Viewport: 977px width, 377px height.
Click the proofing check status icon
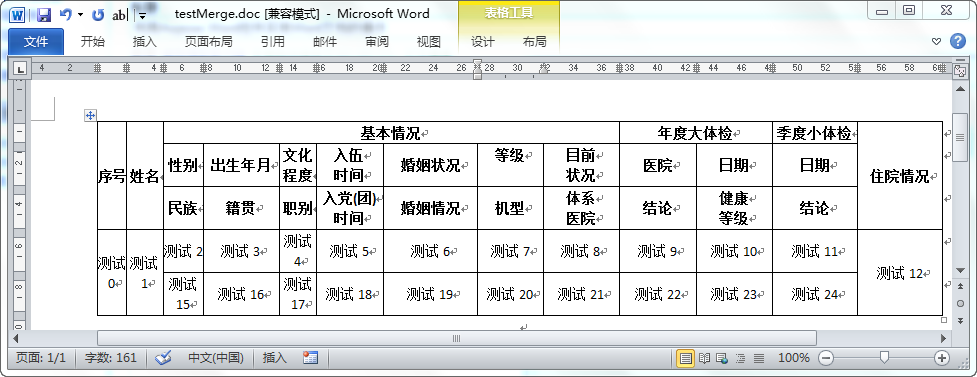pos(163,358)
